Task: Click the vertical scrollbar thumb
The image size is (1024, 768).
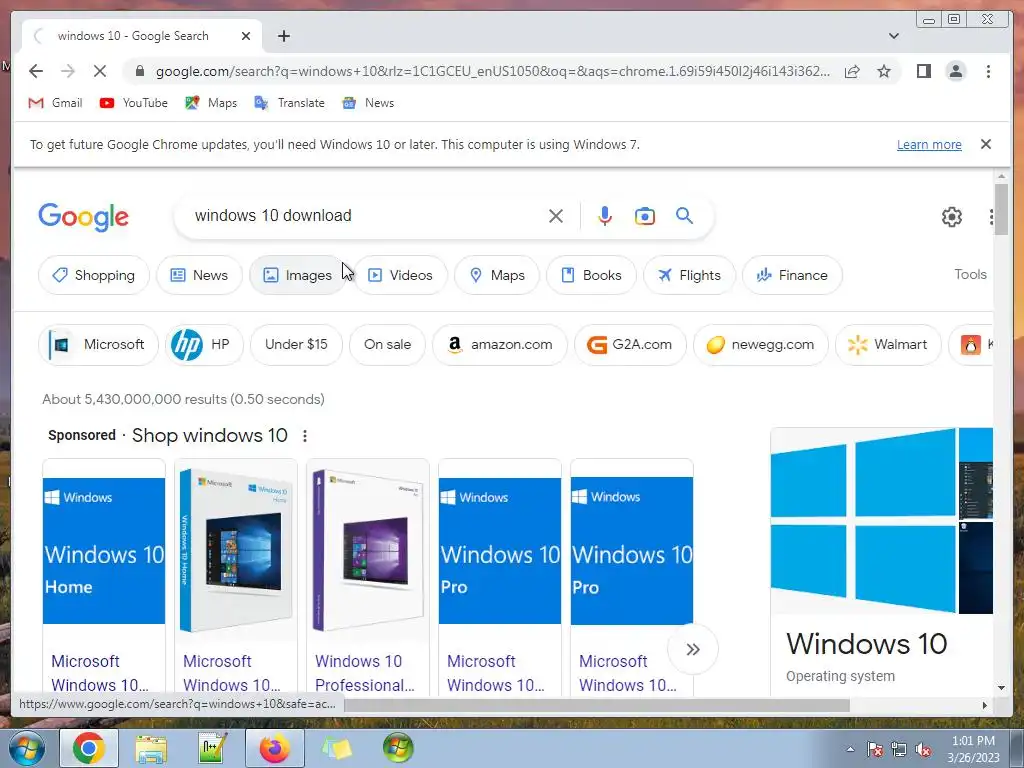Action: pyautogui.click(x=1001, y=211)
